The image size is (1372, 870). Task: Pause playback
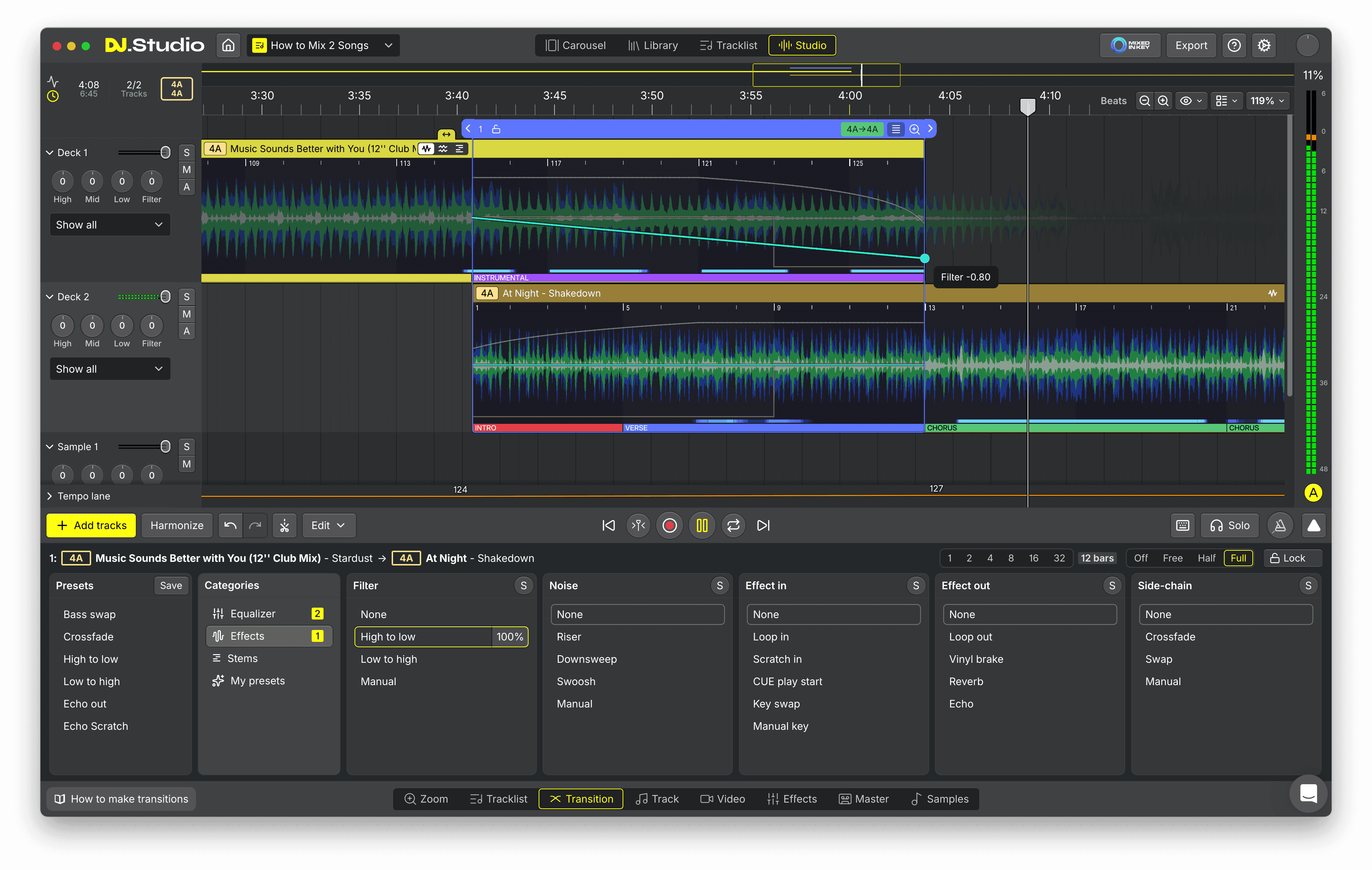coord(702,525)
